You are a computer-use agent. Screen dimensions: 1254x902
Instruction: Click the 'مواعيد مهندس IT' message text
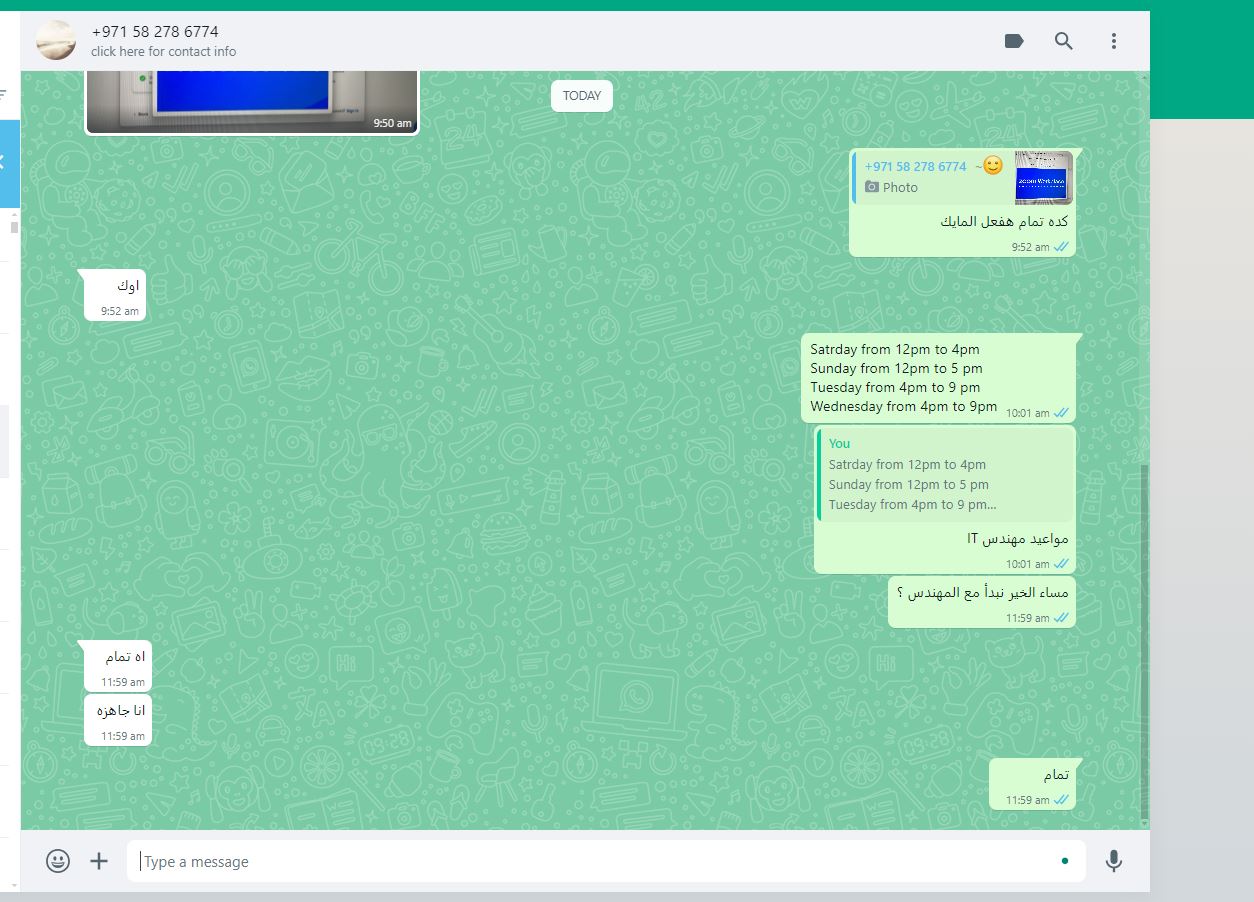coord(1017,539)
